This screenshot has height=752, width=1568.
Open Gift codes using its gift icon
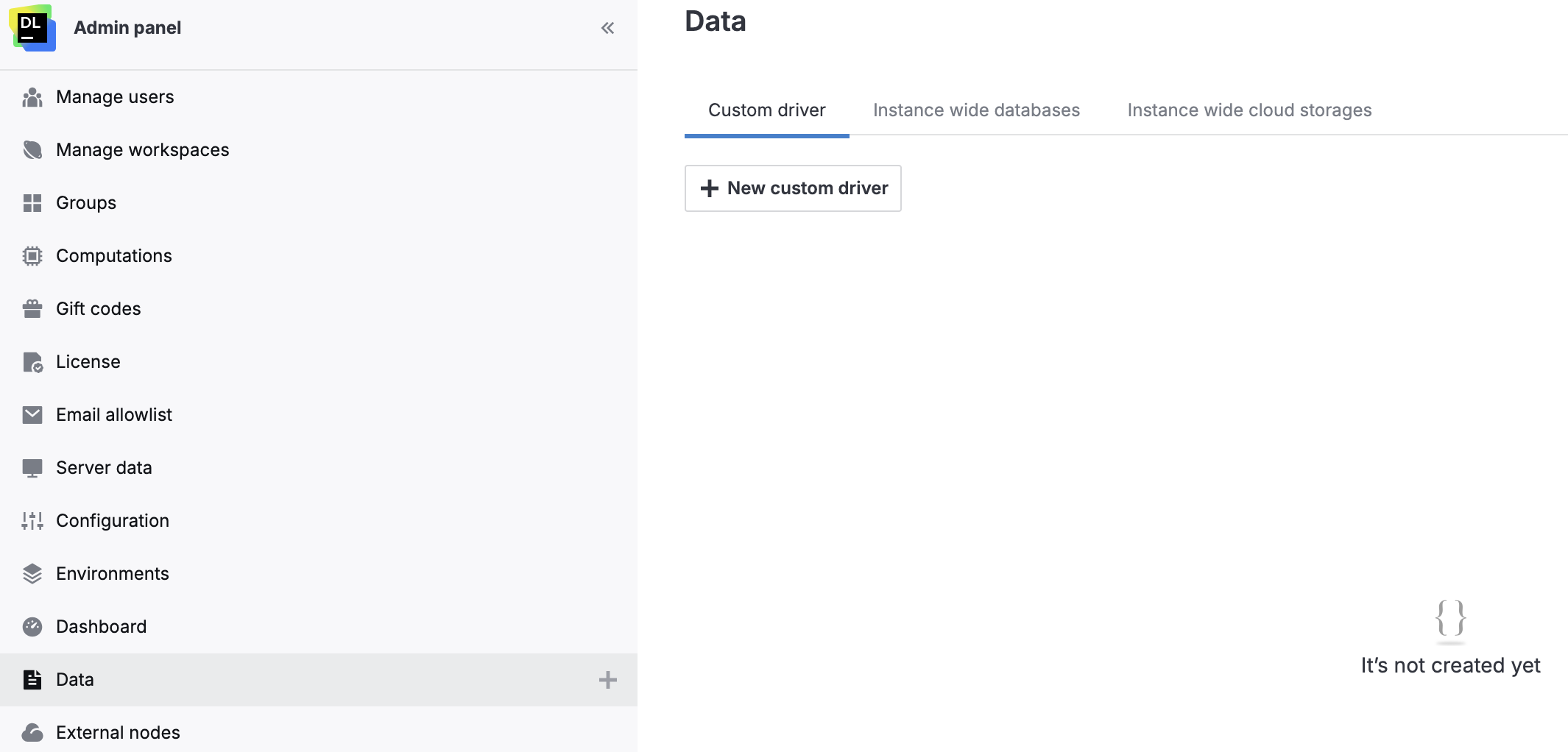pos(32,308)
